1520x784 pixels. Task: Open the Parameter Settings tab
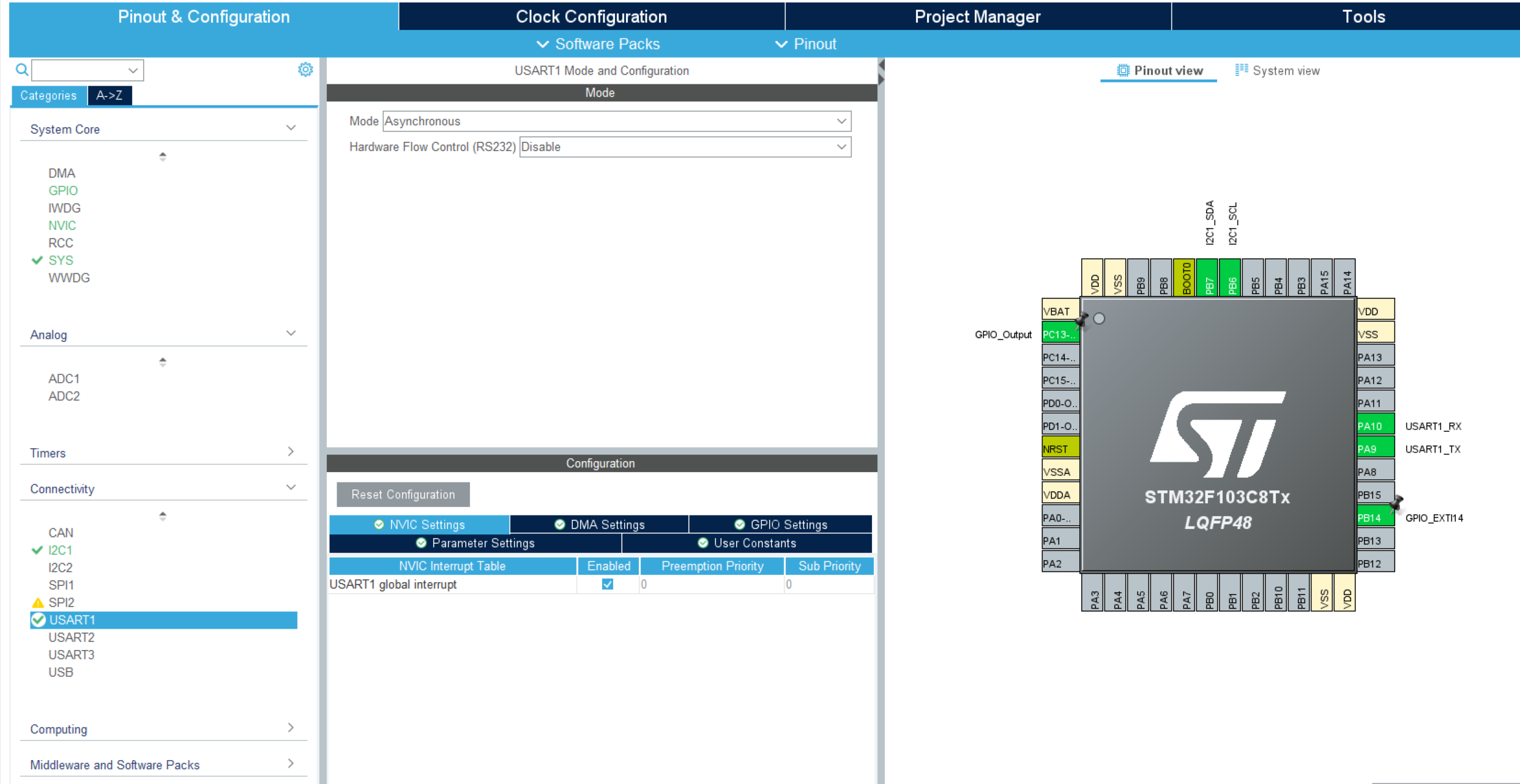point(475,543)
